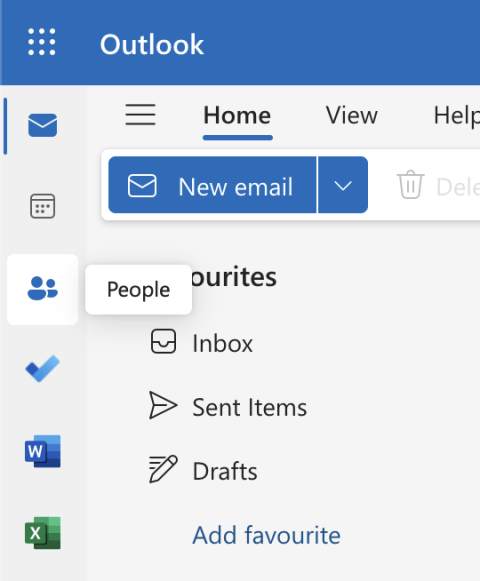Toggle the navigation pane hamburger button

pos(140,114)
